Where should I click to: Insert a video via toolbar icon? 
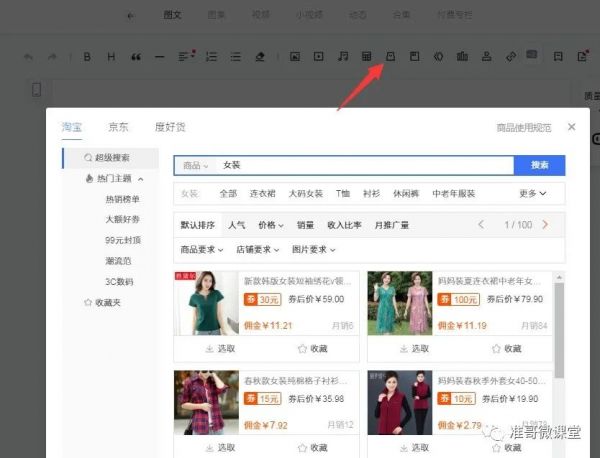318,57
